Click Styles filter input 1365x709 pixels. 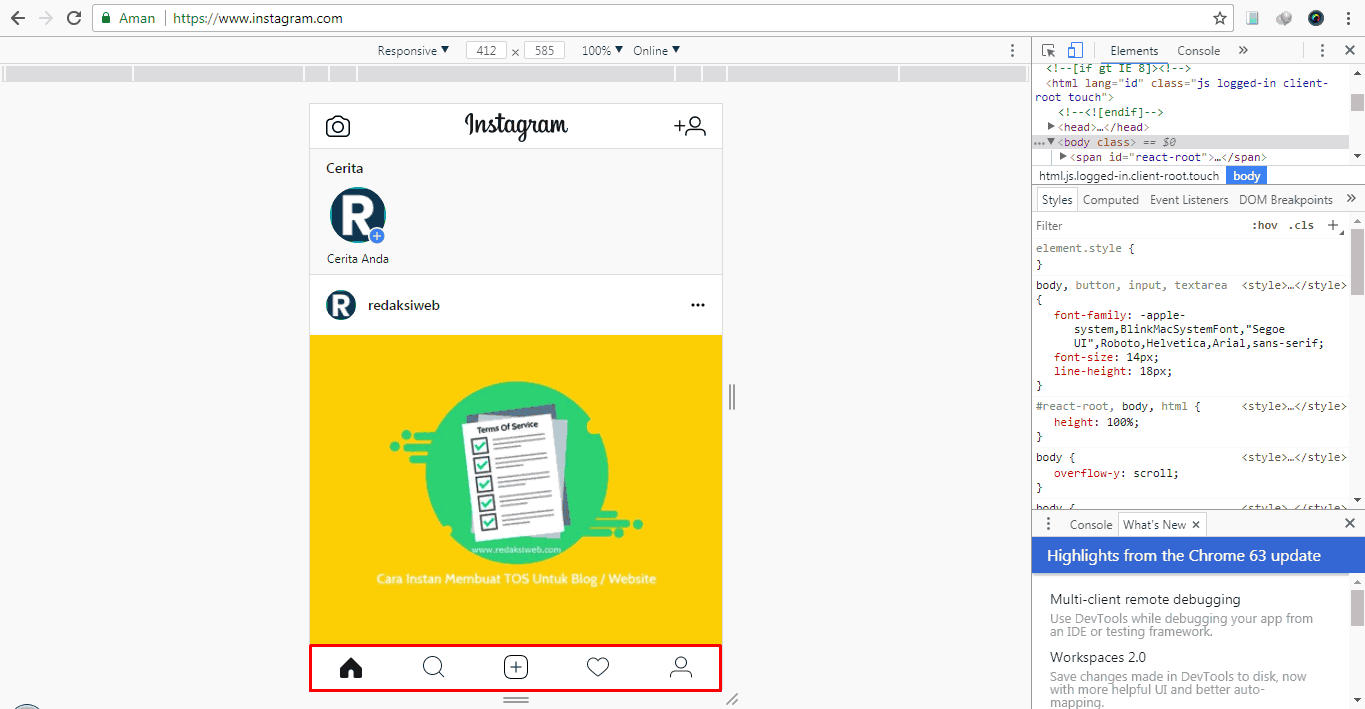click(x=1140, y=226)
